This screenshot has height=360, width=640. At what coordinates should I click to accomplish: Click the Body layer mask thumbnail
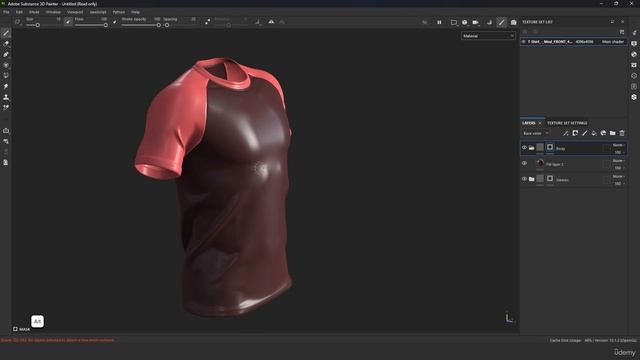(x=550, y=147)
